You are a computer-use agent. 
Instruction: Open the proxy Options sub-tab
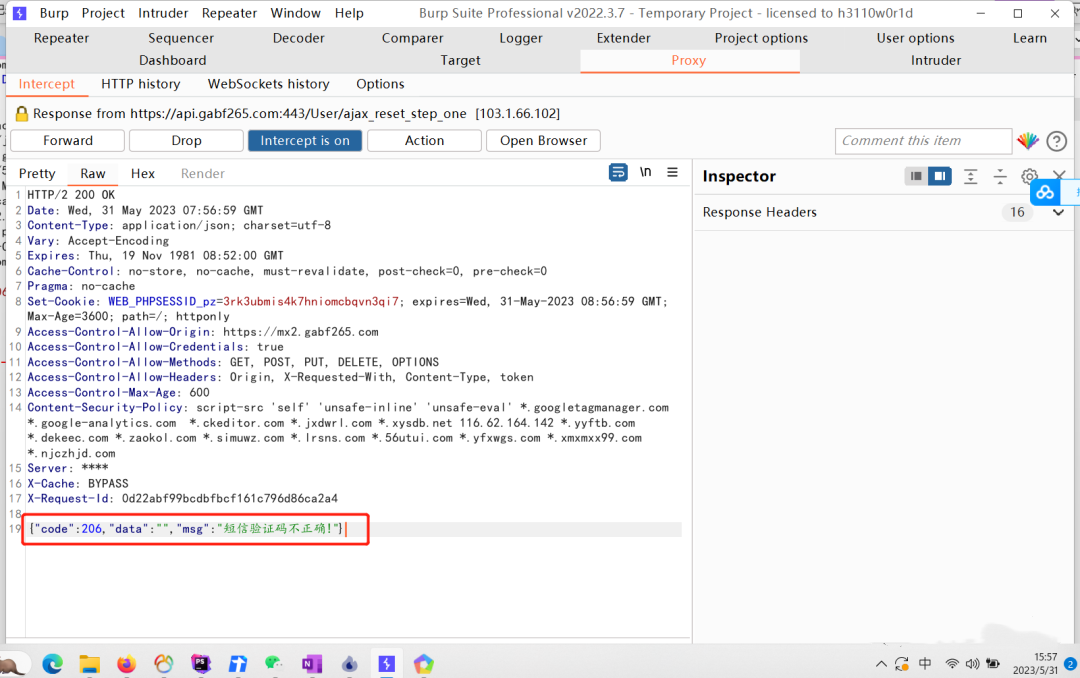[x=380, y=84]
